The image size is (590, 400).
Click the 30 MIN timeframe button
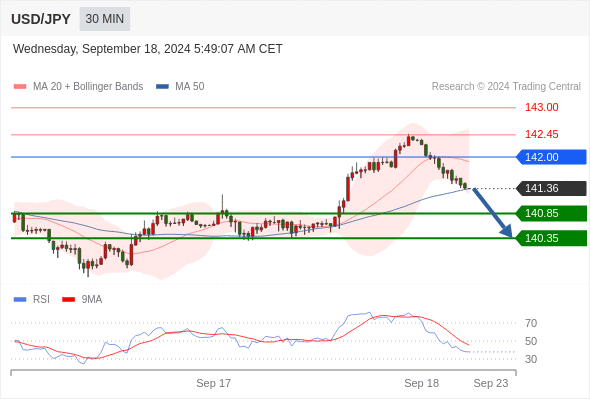click(105, 19)
